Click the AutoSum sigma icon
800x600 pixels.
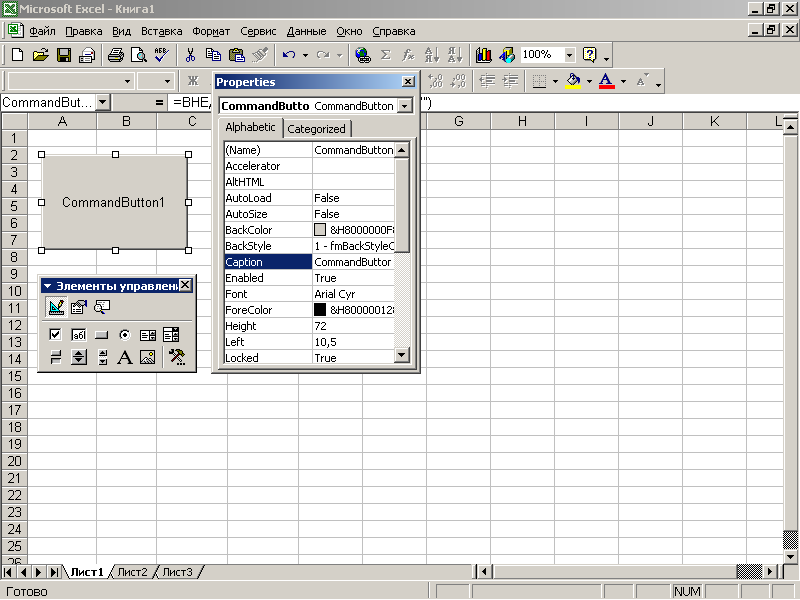click(x=386, y=55)
